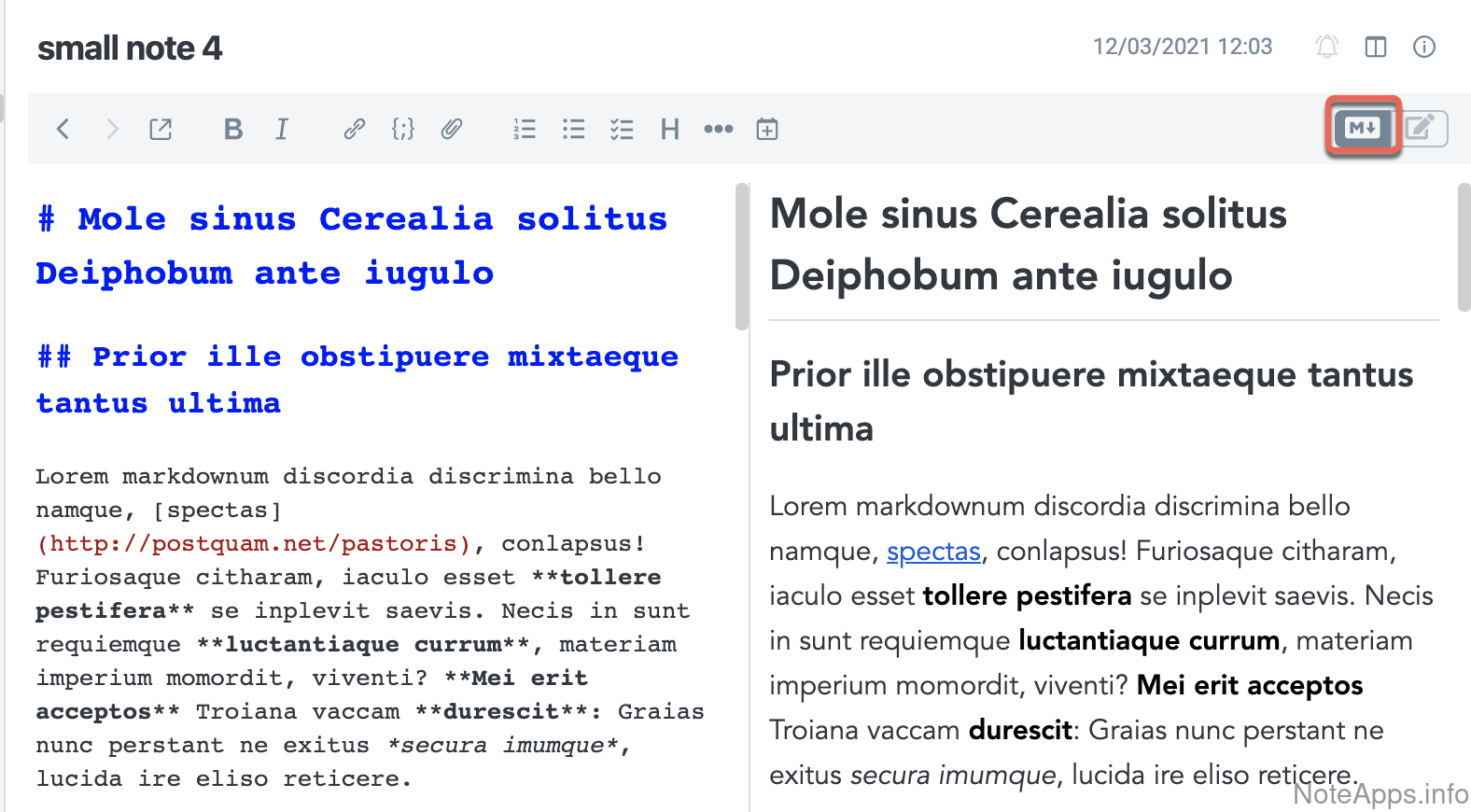Open the spectas link in preview
Screen dimensions: 1471x812
click(932, 552)
